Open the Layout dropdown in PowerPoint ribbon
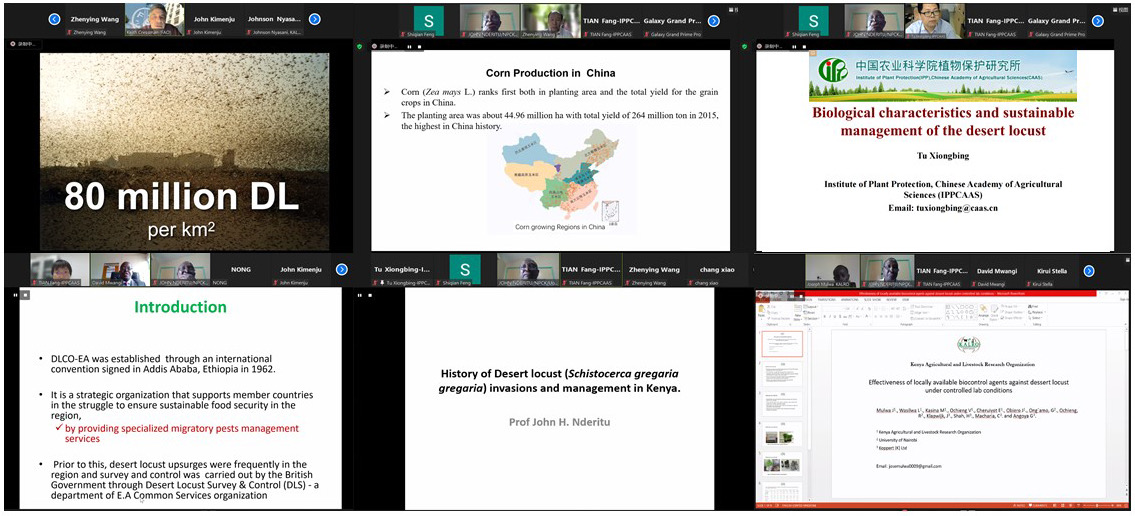Screen dimensions: 1135x516 point(811,307)
